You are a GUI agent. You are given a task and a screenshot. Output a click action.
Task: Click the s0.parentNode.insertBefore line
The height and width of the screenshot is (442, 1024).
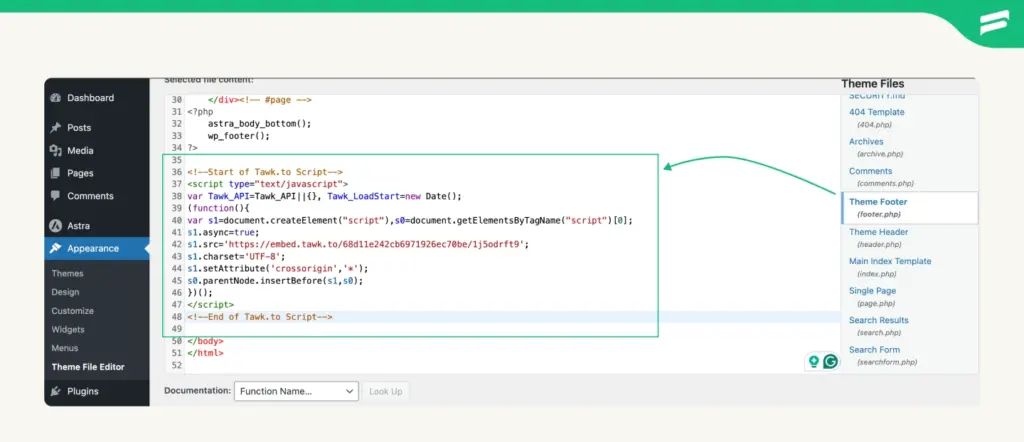[x=274, y=281]
